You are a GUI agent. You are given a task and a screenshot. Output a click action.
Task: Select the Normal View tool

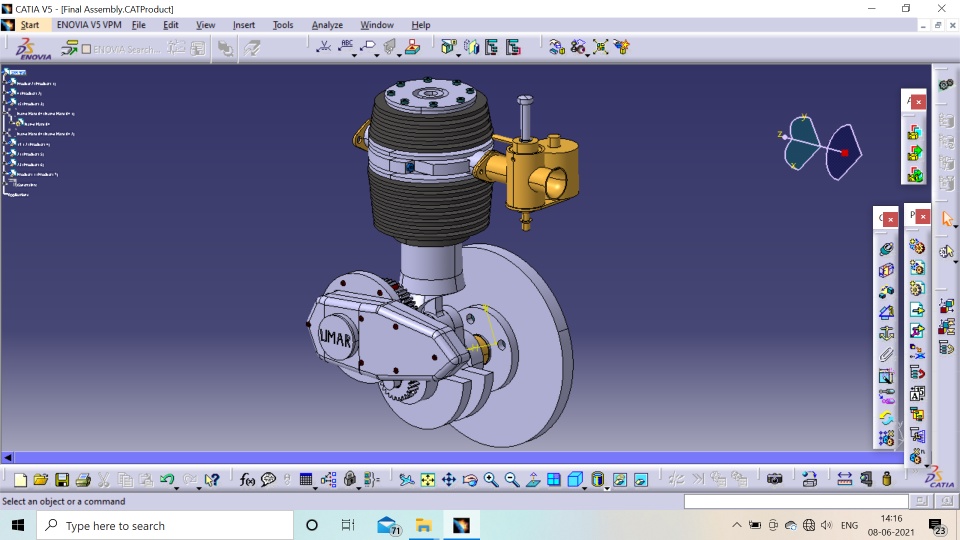point(533,479)
